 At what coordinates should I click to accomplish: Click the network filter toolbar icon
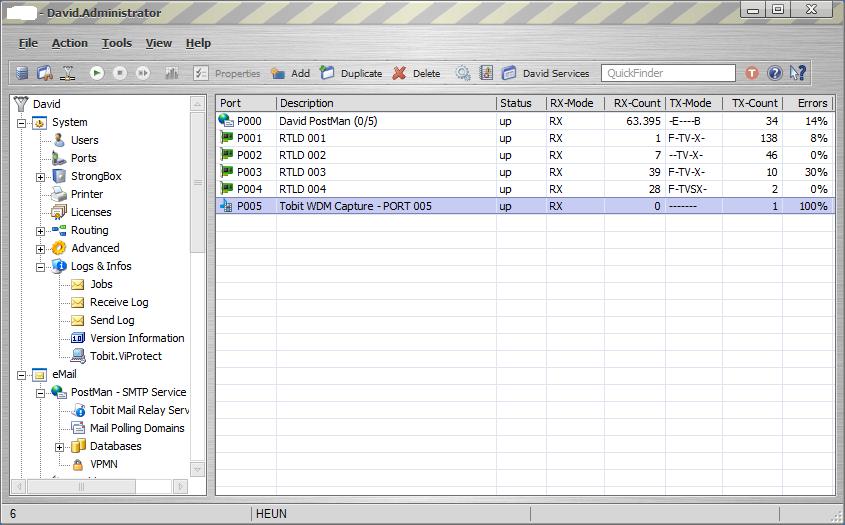click(x=68, y=73)
